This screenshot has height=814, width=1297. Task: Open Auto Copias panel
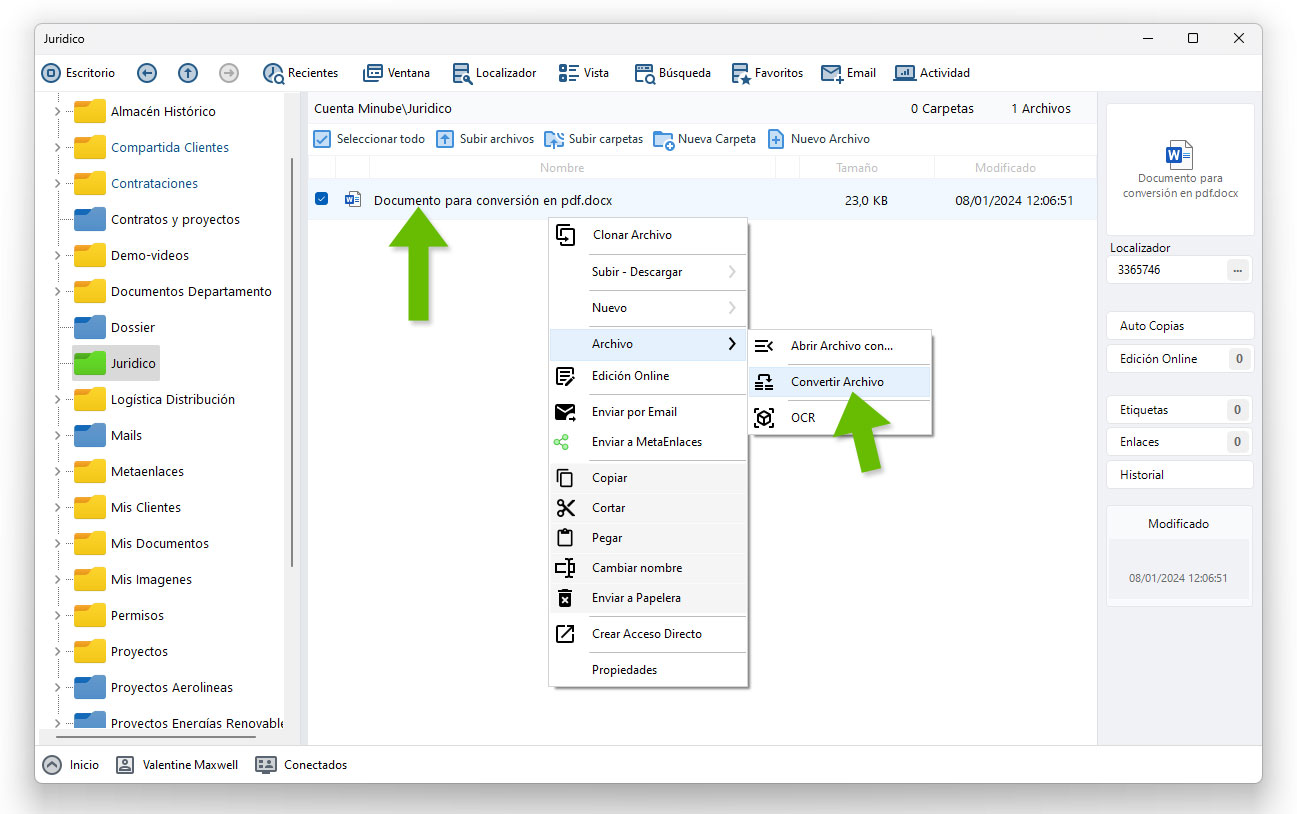[1180, 326]
